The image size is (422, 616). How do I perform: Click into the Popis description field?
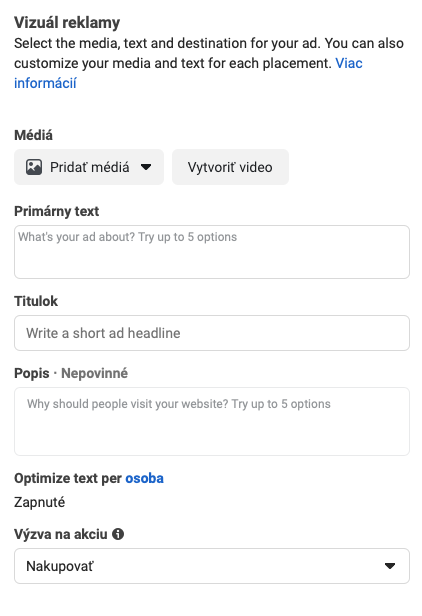point(212,422)
